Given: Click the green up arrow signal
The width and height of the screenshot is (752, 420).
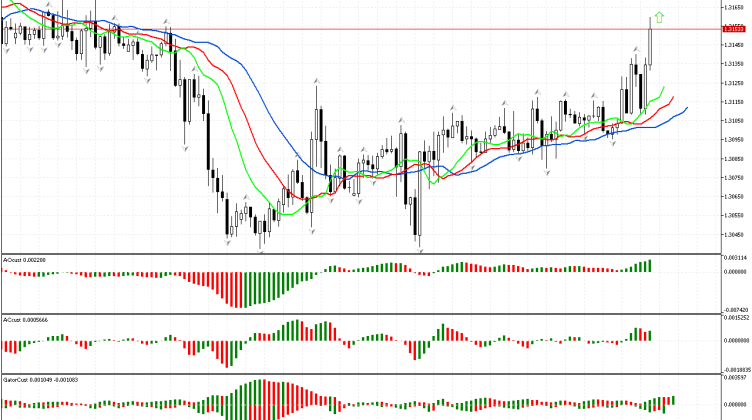Looking at the screenshot, I should click(x=658, y=17).
